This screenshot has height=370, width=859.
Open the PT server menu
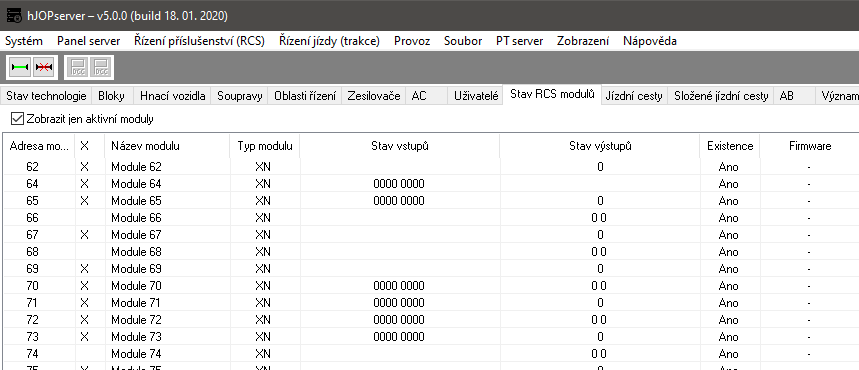tap(519, 41)
